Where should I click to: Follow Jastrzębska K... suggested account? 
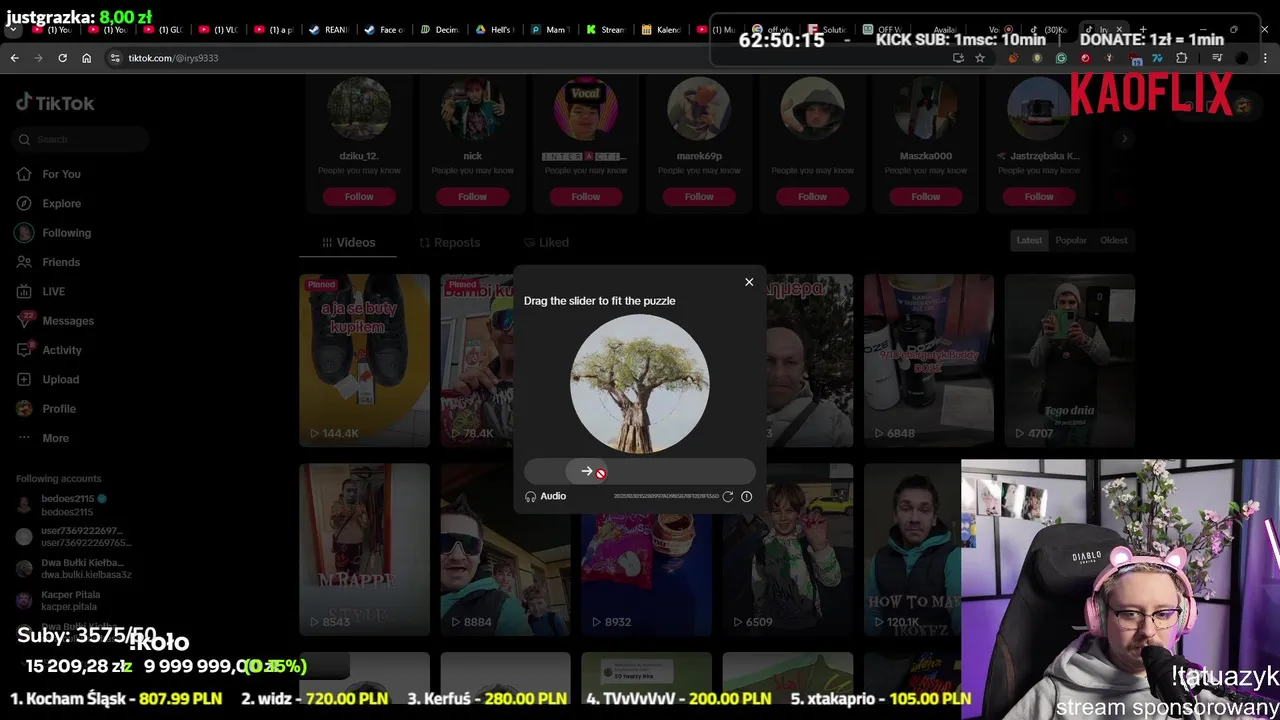point(1039,197)
